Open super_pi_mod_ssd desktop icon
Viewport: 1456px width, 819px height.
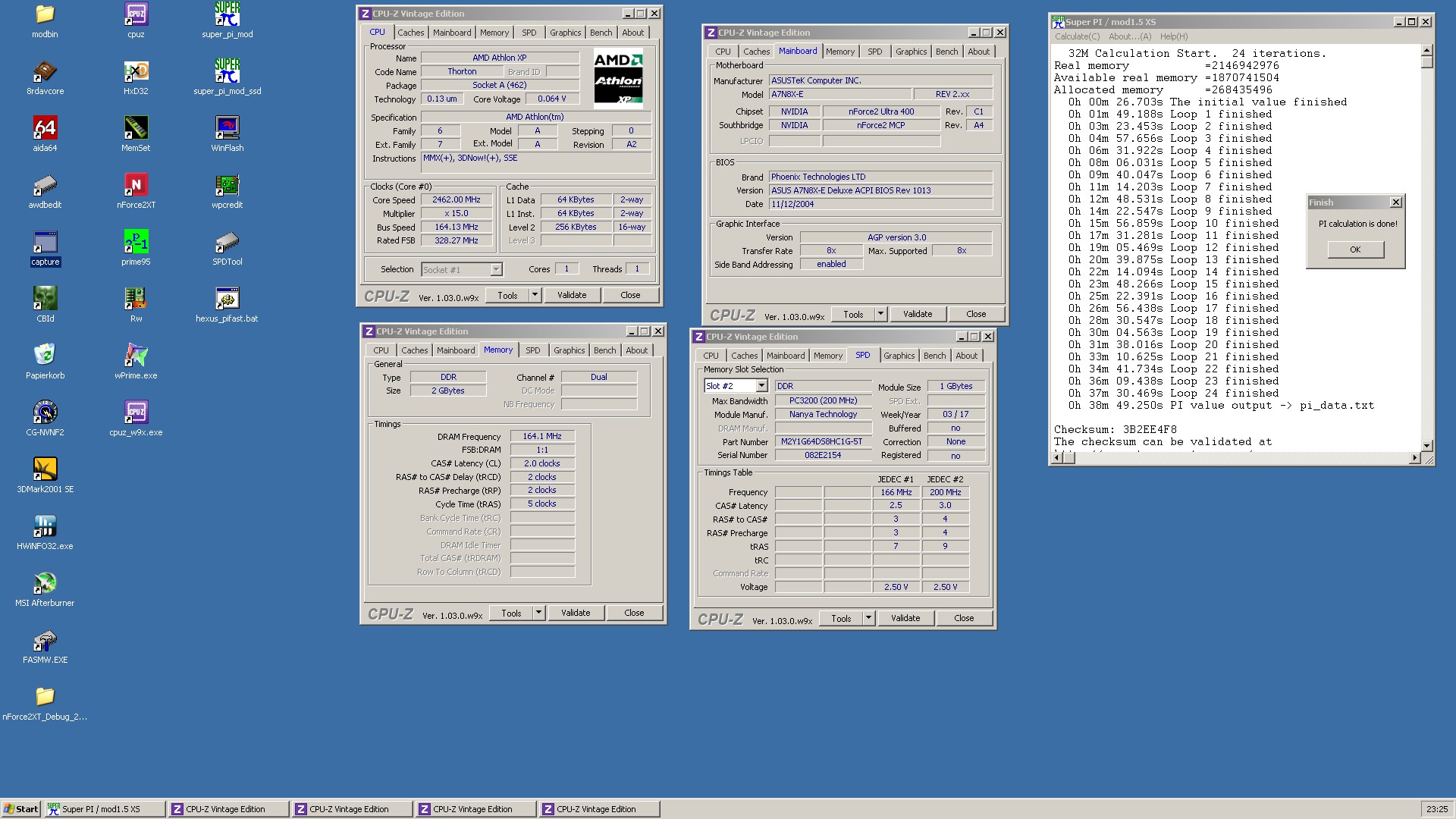227,77
